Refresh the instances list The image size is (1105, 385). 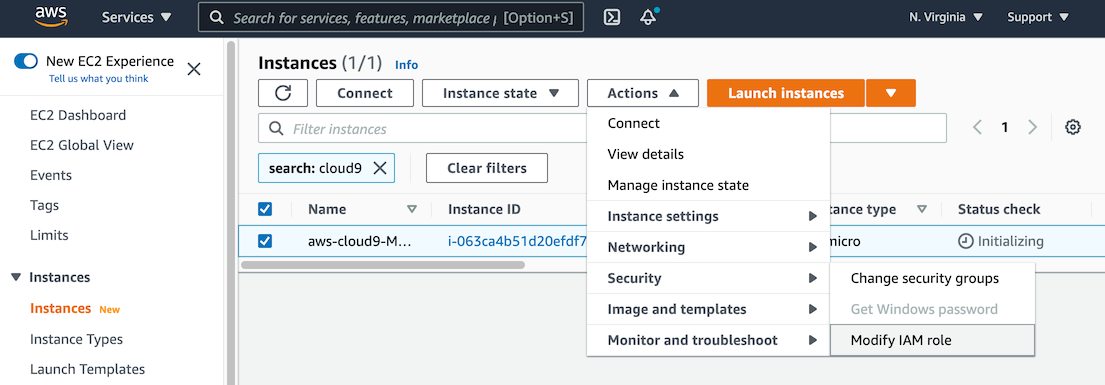click(283, 93)
